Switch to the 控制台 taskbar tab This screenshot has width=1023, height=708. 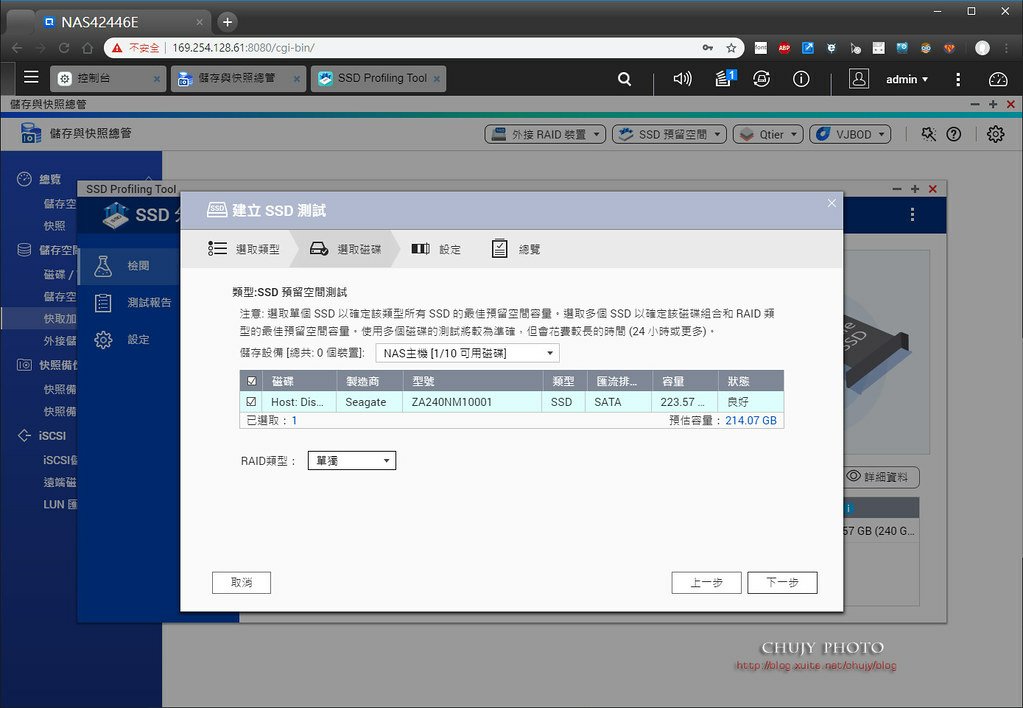pos(108,78)
